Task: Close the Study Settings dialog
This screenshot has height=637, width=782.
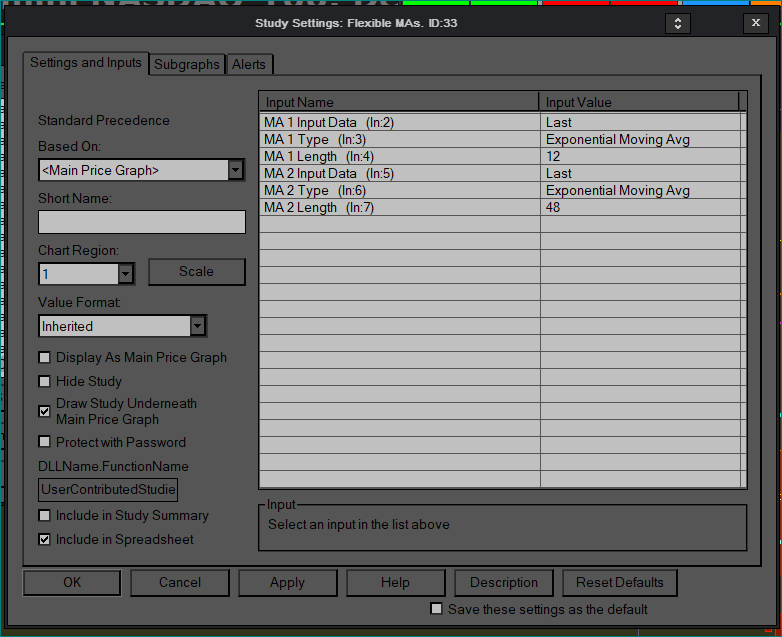Action: pyautogui.click(x=756, y=23)
